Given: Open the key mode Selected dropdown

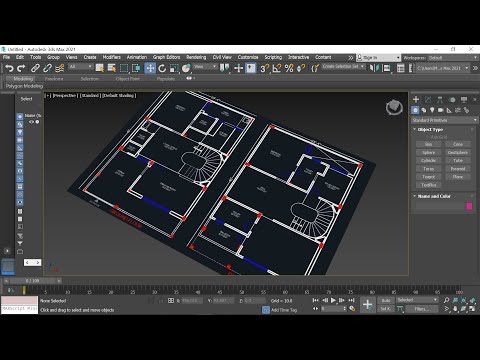Looking at the screenshot, I should pyautogui.click(x=417, y=300).
